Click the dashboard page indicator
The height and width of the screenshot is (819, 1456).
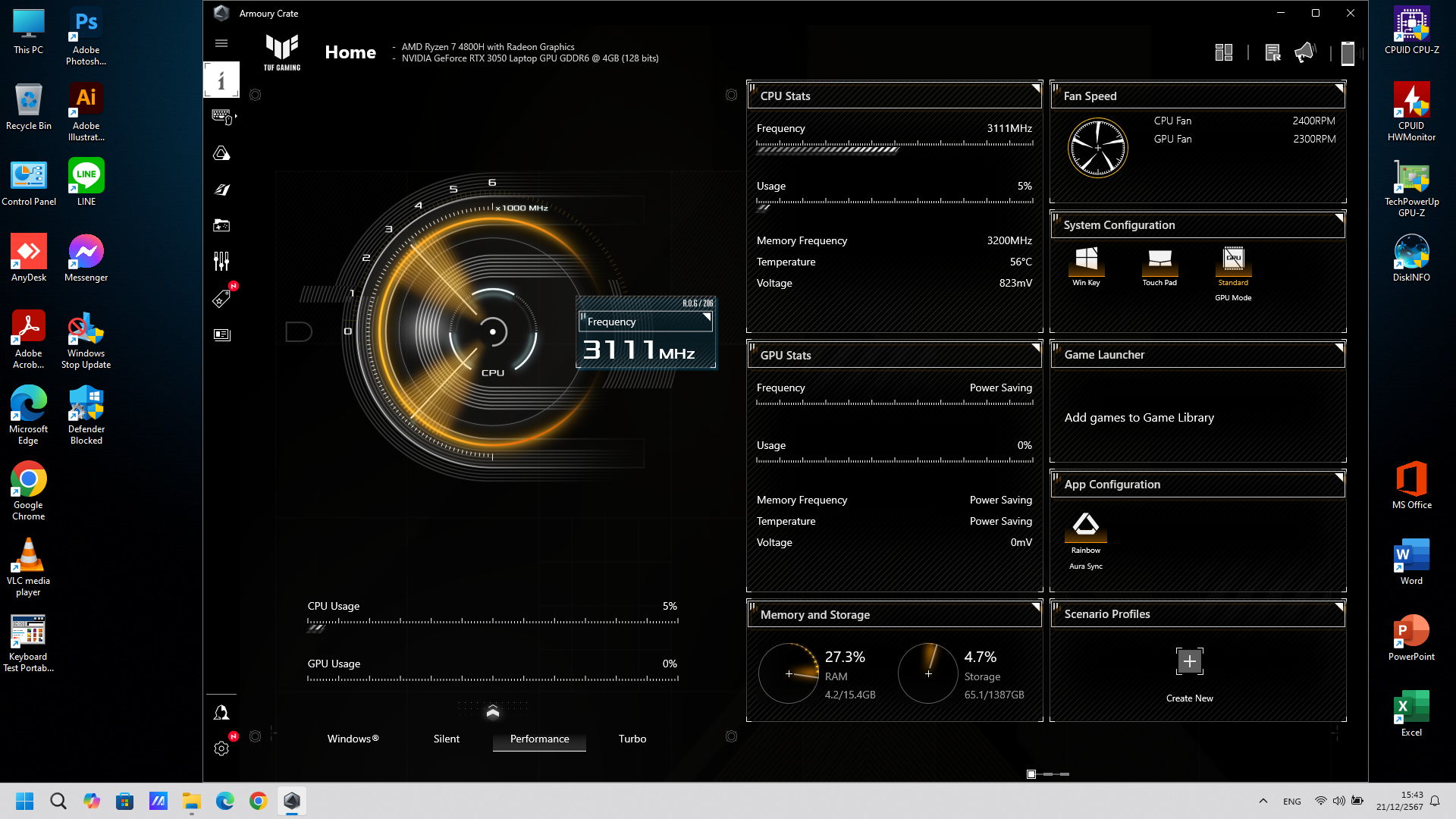(1048, 774)
